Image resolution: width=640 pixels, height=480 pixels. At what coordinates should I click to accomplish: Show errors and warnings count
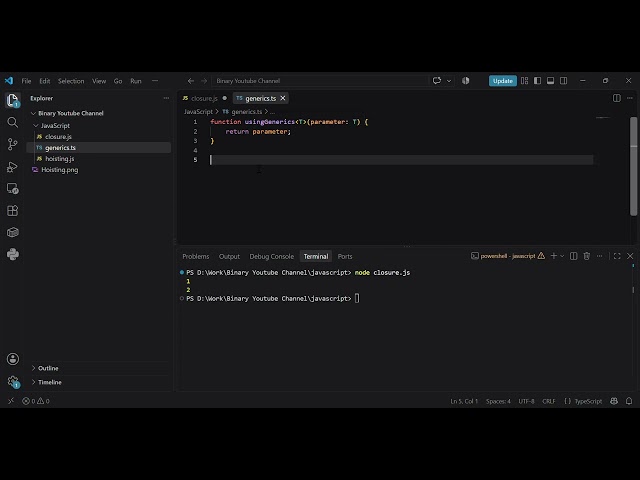click(x=36, y=401)
